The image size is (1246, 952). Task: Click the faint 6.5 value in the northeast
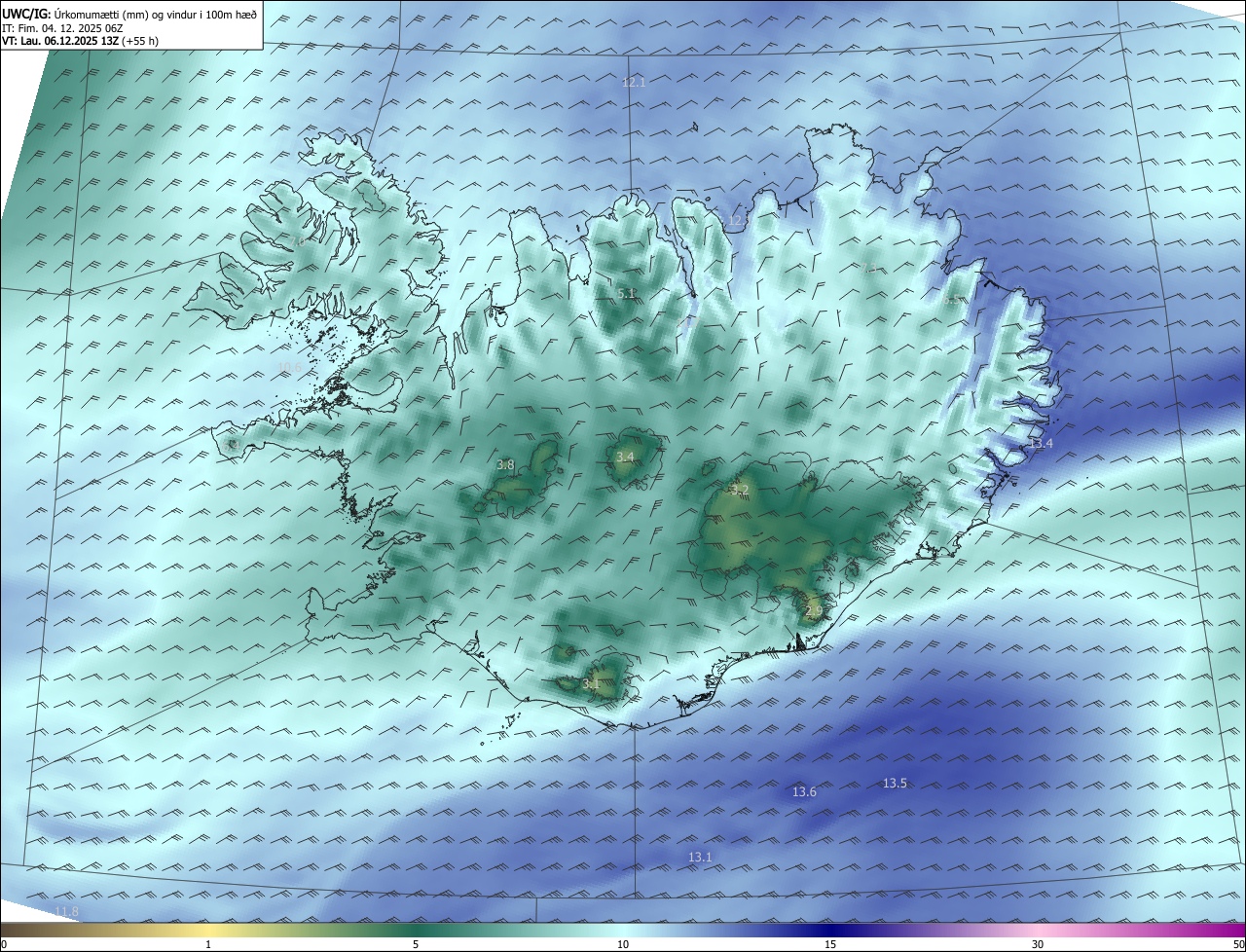point(950,301)
